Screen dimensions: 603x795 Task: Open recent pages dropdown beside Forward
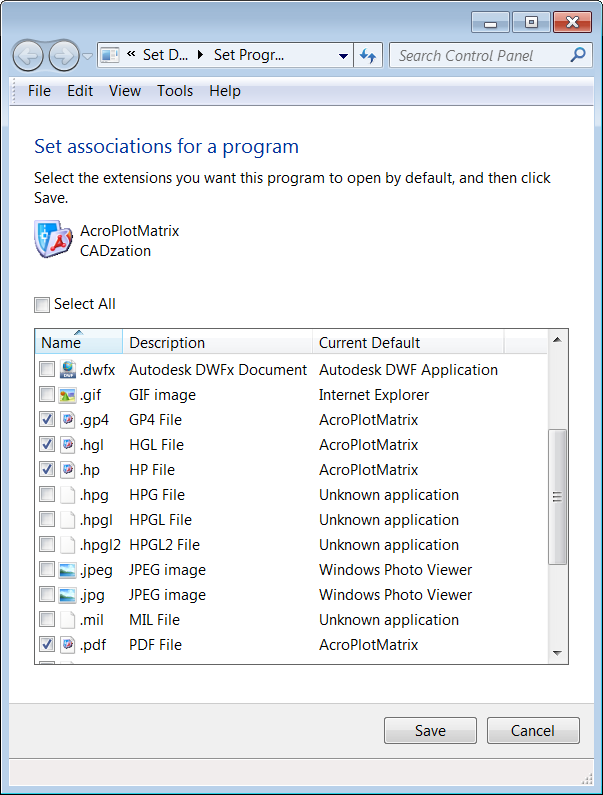click(87, 56)
